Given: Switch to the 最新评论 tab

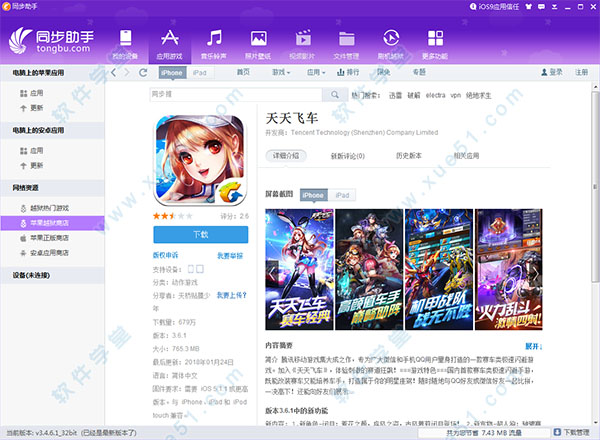Looking at the screenshot, I should pos(347,156).
